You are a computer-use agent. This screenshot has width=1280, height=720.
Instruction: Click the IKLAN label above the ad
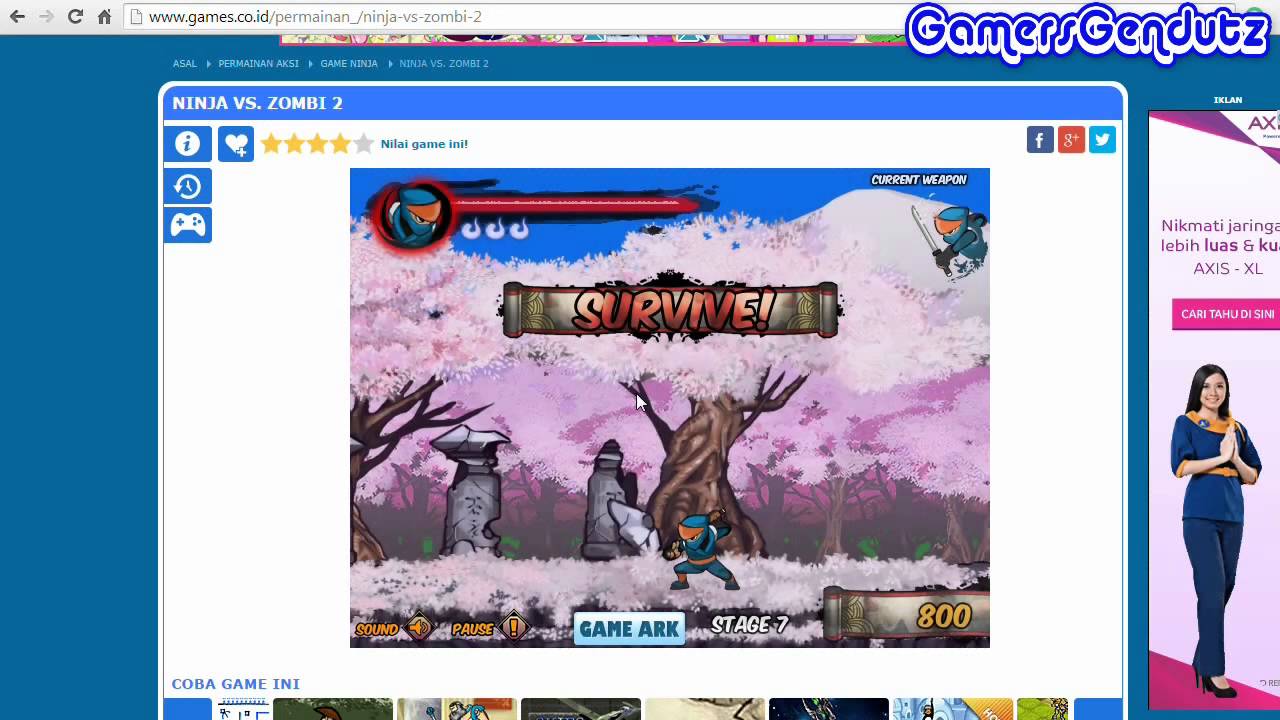click(1228, 100)
